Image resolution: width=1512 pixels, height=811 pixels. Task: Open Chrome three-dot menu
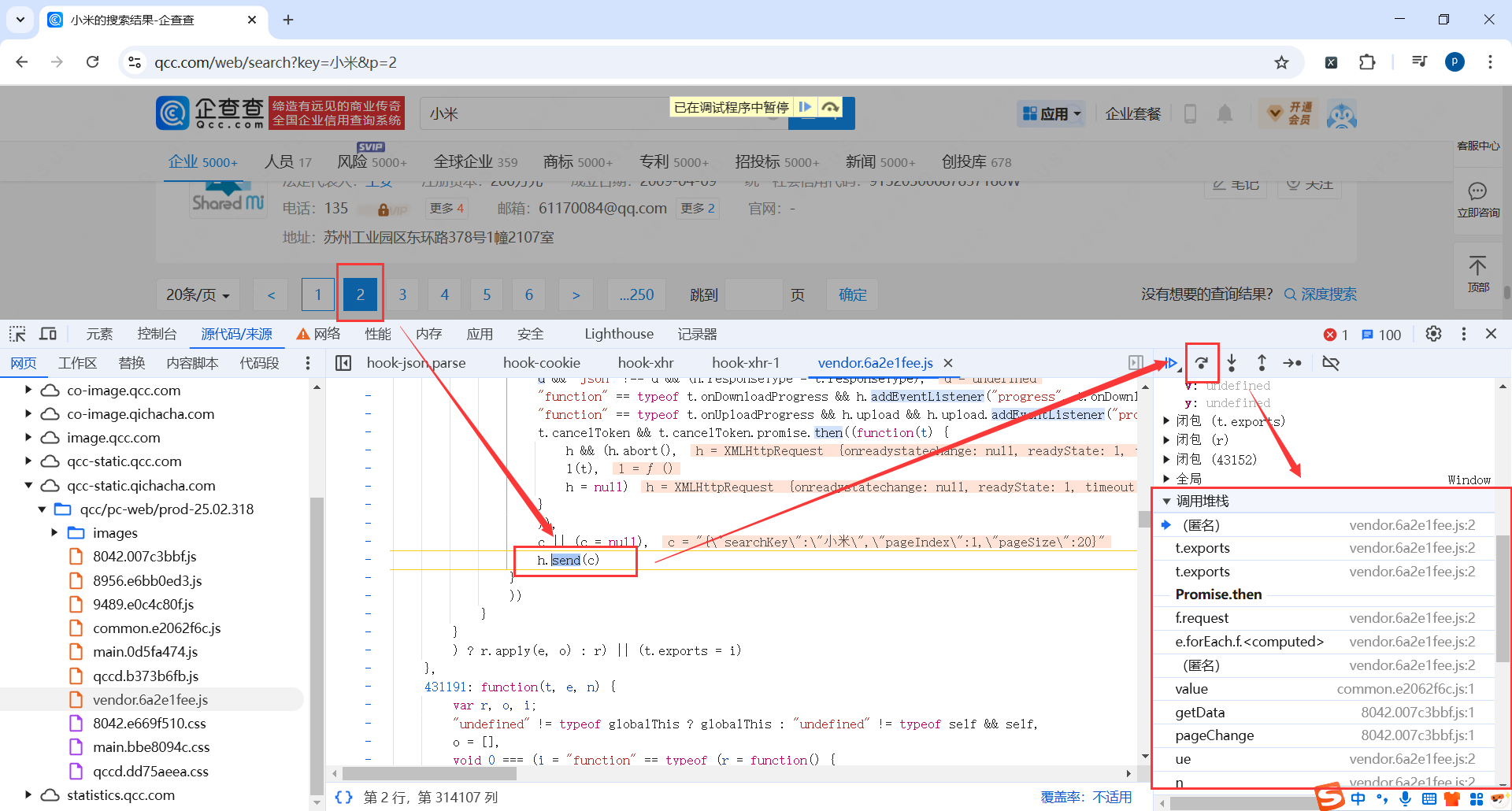(x=1490, y=62)
